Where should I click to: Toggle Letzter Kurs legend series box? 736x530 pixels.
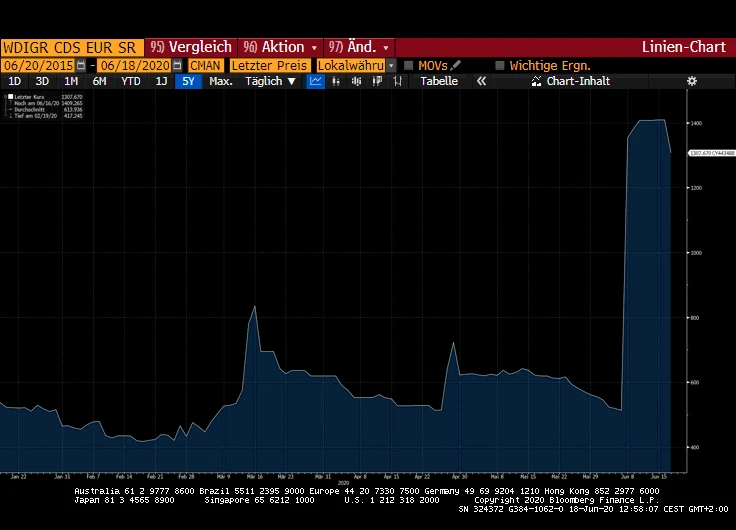(x=10, y=97)
